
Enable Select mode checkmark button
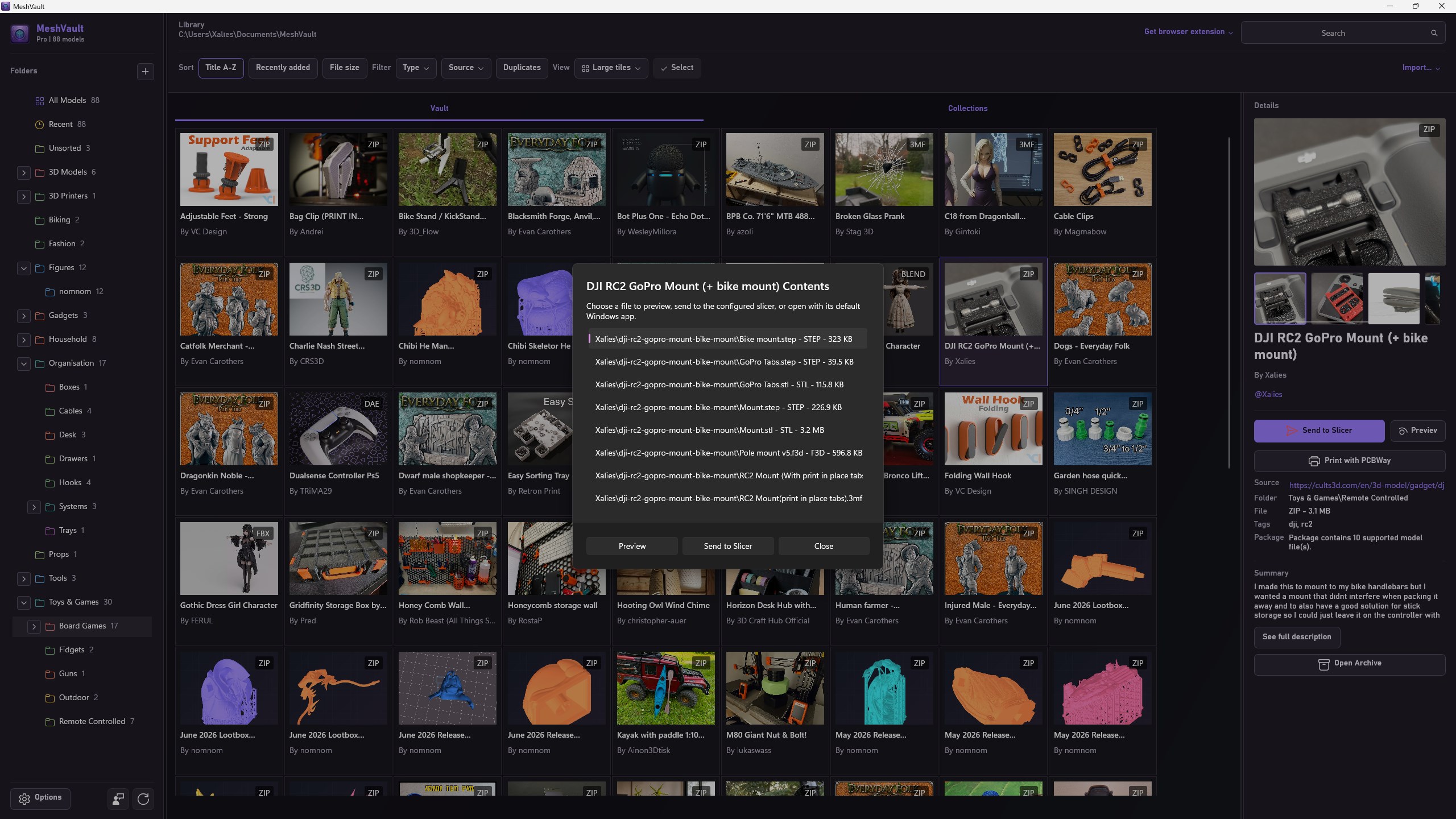(x=677, y=68)
